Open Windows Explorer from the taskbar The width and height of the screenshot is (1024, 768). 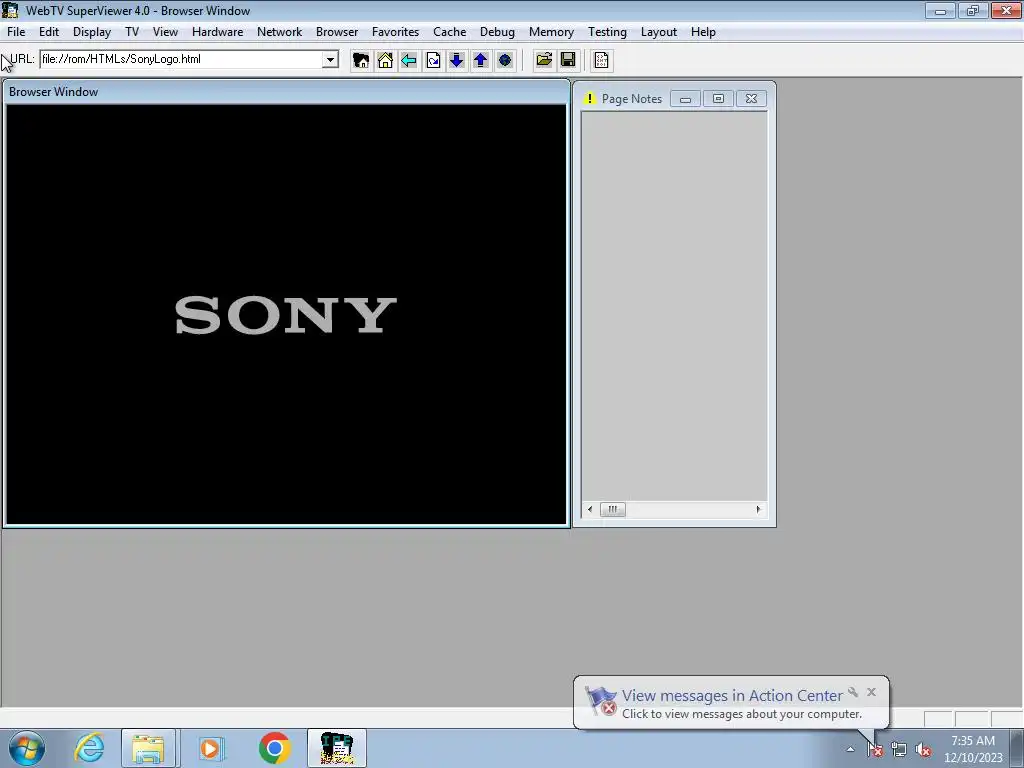pos(148,748)
